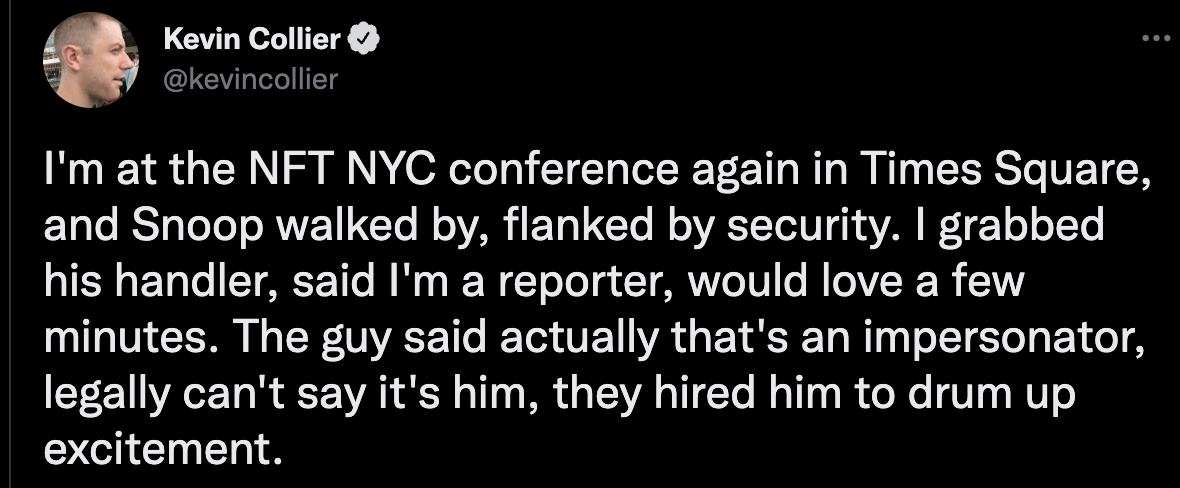This screenshot has width=1180, height=488.
Task: Click the Kevin Collier display name
Action: [252, 42]
